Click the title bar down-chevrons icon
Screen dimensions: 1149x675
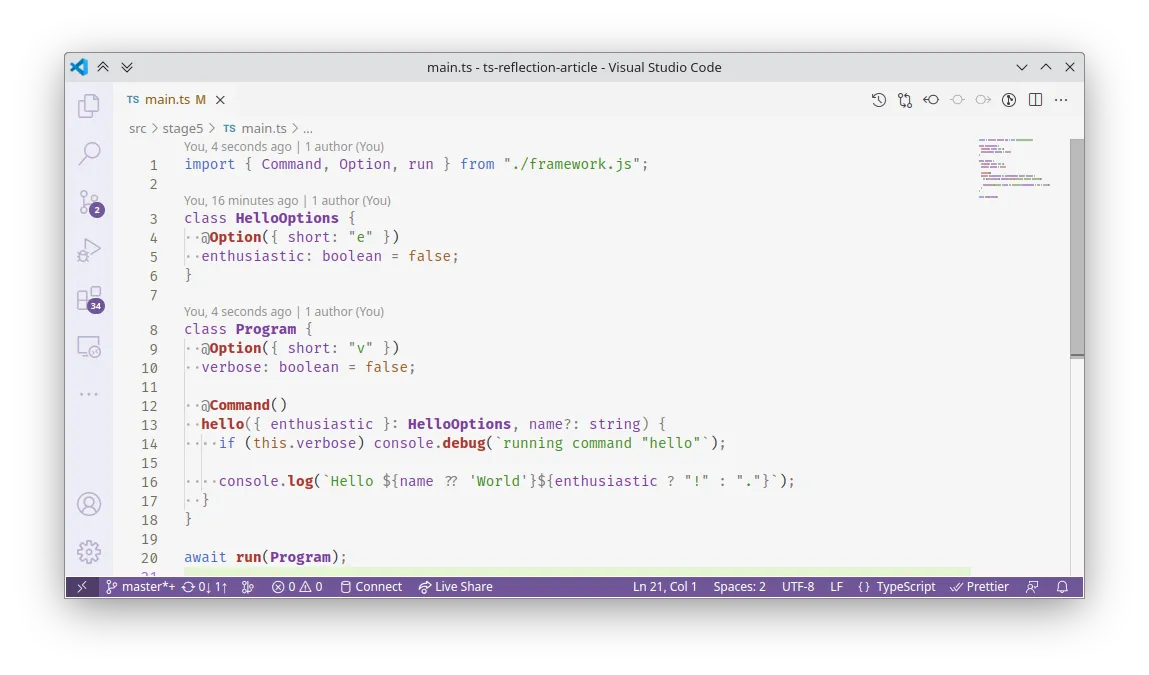click(127, 67)
